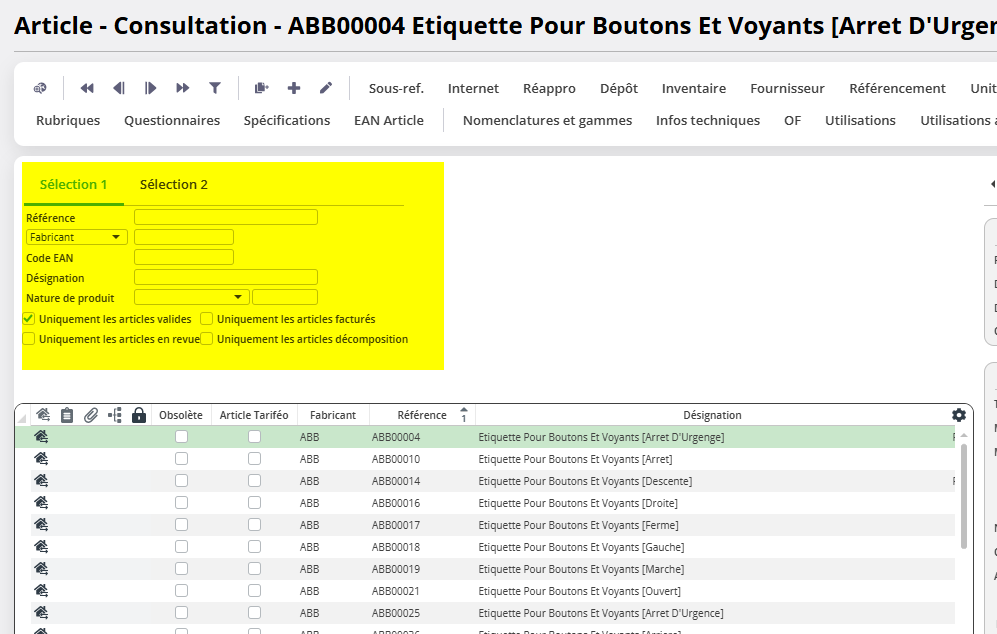Click the house icon on the ABB00014 row

coord(41,481)
